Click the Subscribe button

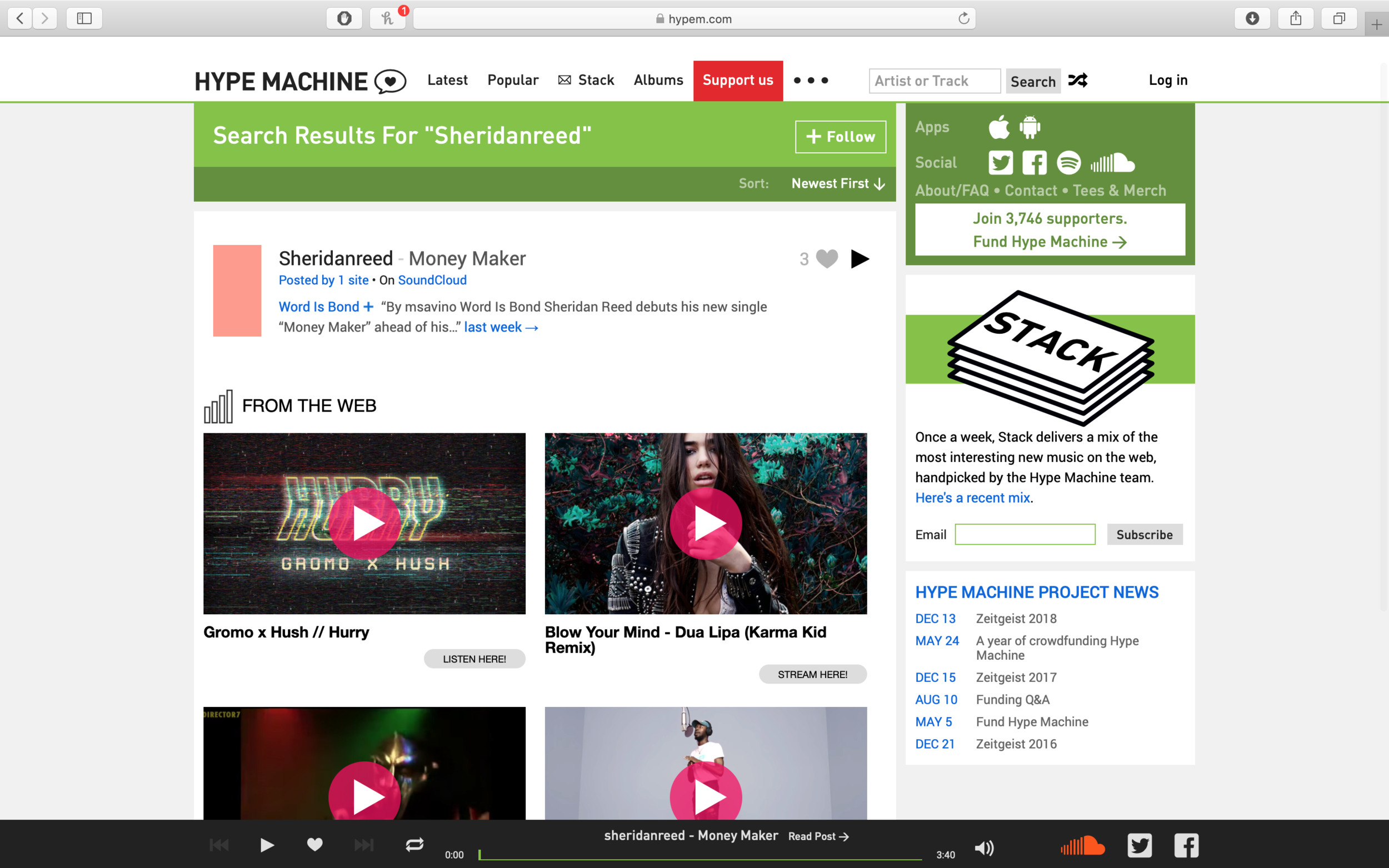pos(1145,534)
